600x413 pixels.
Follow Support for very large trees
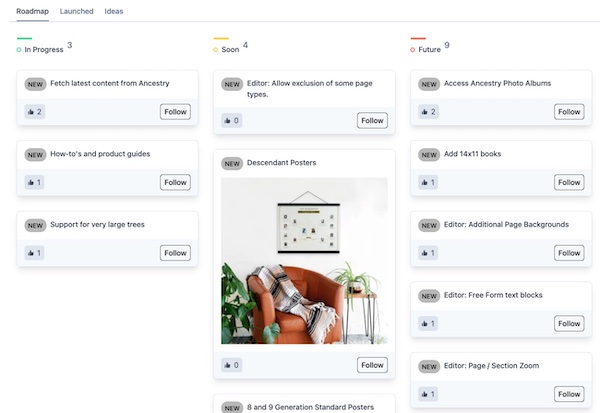[175, 253]
